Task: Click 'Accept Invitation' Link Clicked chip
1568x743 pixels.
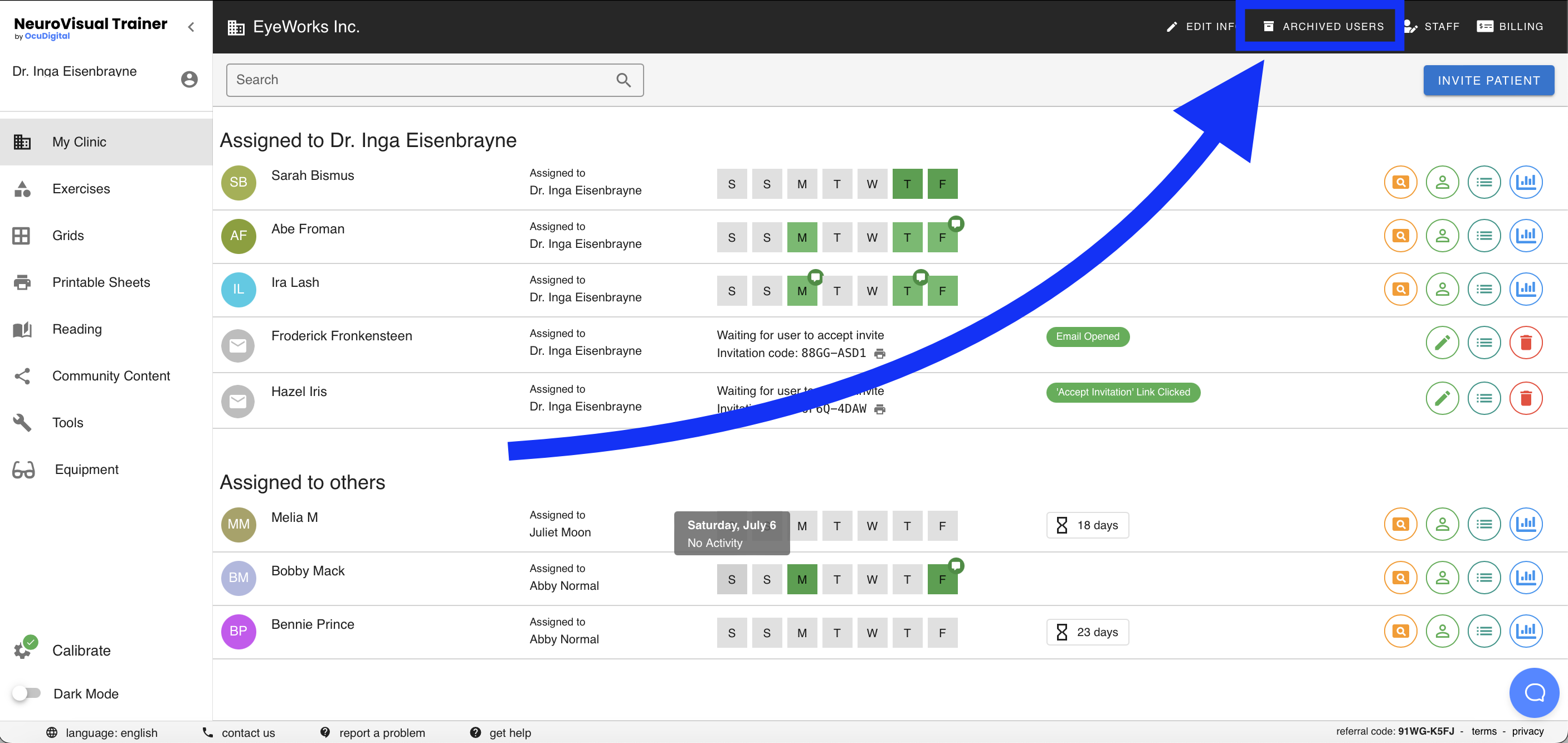Action: (x=1123, y=393)
